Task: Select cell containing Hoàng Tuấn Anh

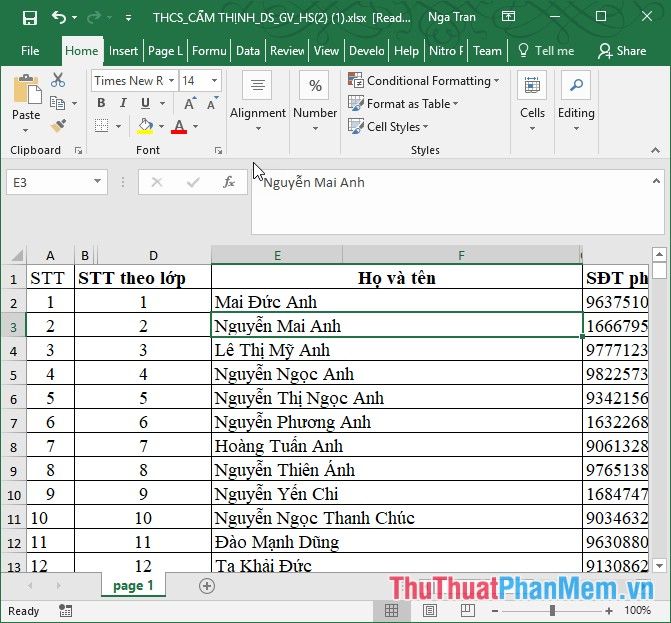Action: (x=397, y=446)
